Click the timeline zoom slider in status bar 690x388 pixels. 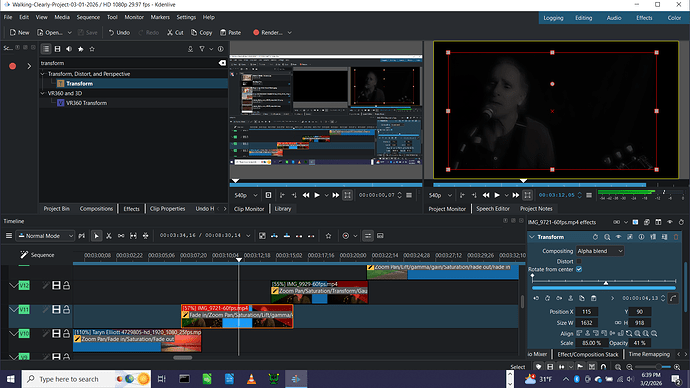[653, 367]
